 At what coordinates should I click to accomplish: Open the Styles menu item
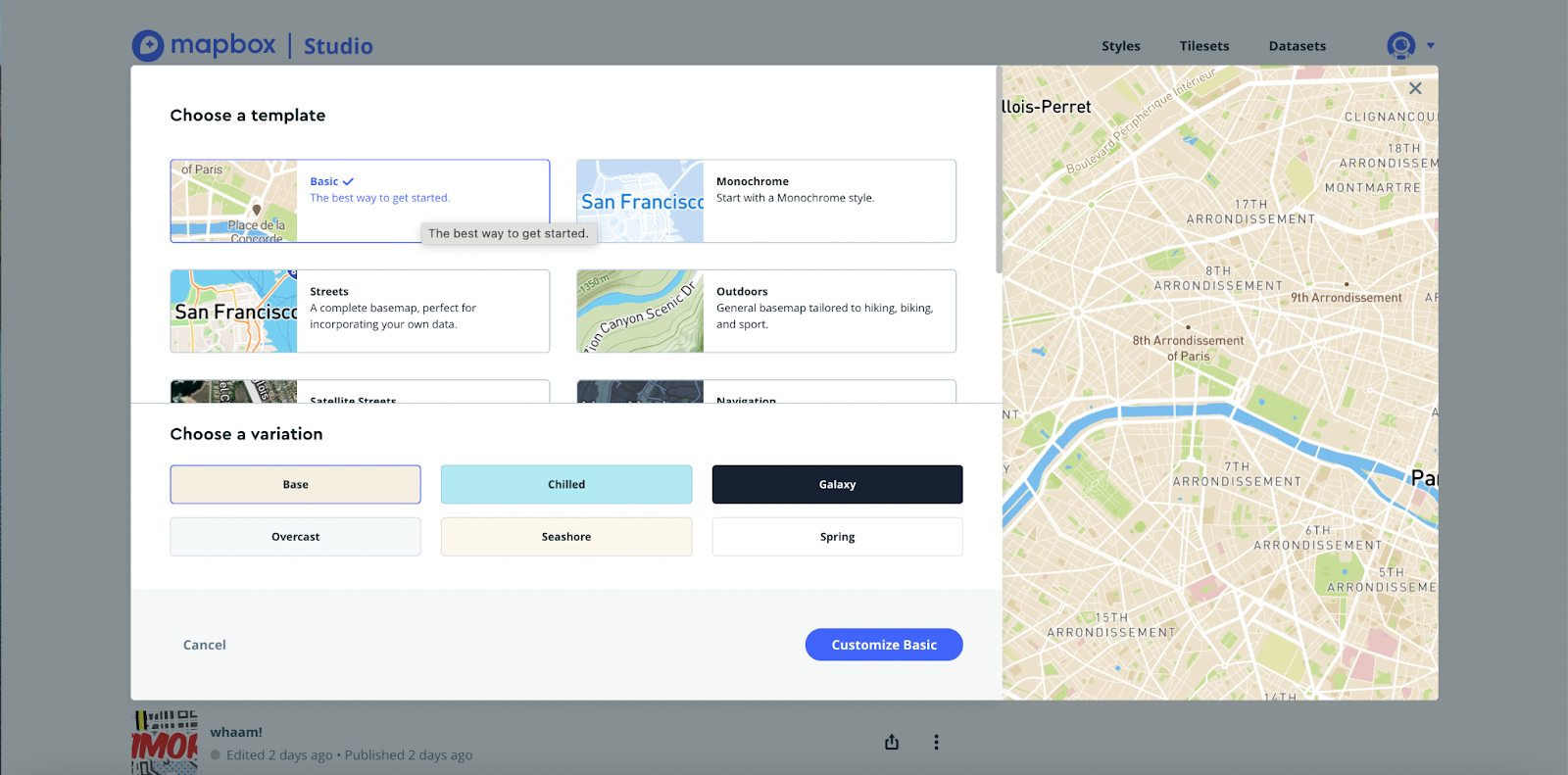[x=1121, y=46]
